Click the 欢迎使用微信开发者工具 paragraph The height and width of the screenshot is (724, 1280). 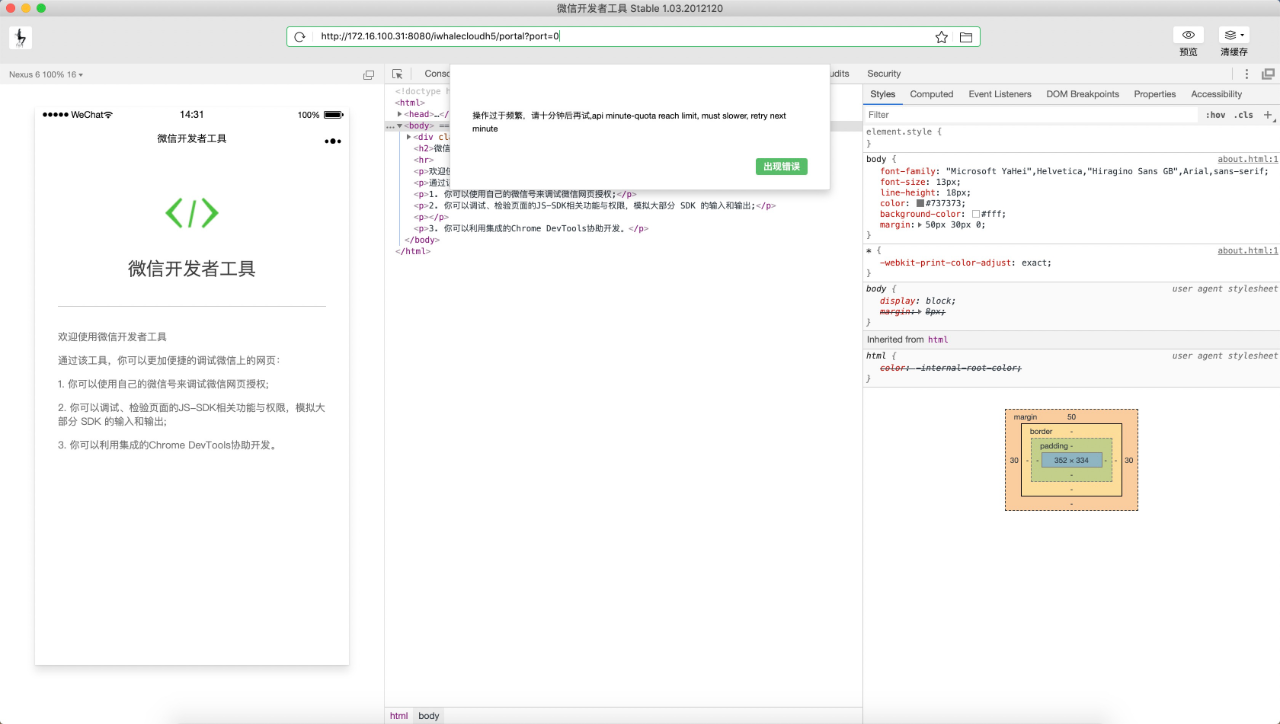pos(112,337)
